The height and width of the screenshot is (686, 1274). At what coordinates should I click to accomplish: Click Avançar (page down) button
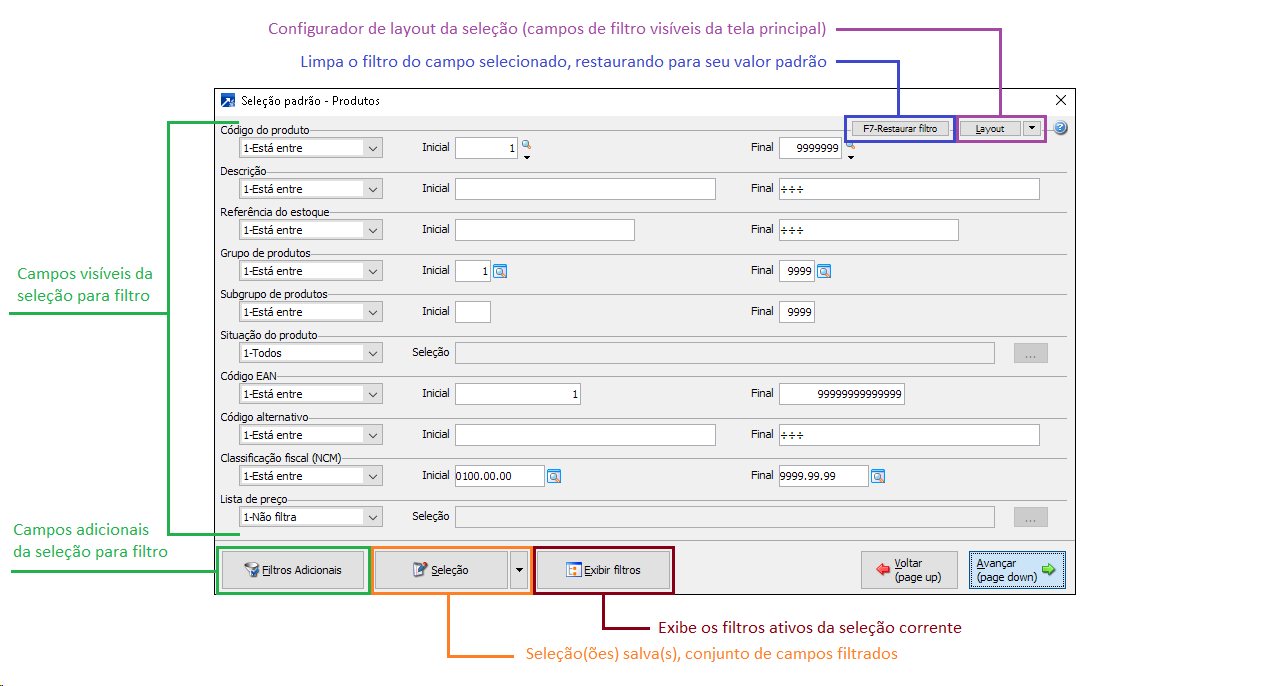(1017, 570)
